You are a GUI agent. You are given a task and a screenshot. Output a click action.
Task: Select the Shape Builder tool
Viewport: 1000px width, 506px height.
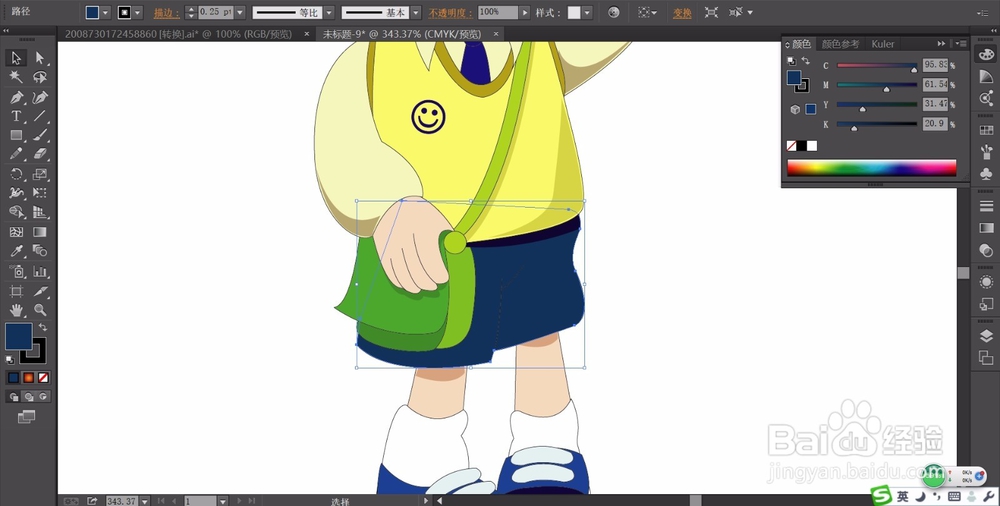(16, 212)
